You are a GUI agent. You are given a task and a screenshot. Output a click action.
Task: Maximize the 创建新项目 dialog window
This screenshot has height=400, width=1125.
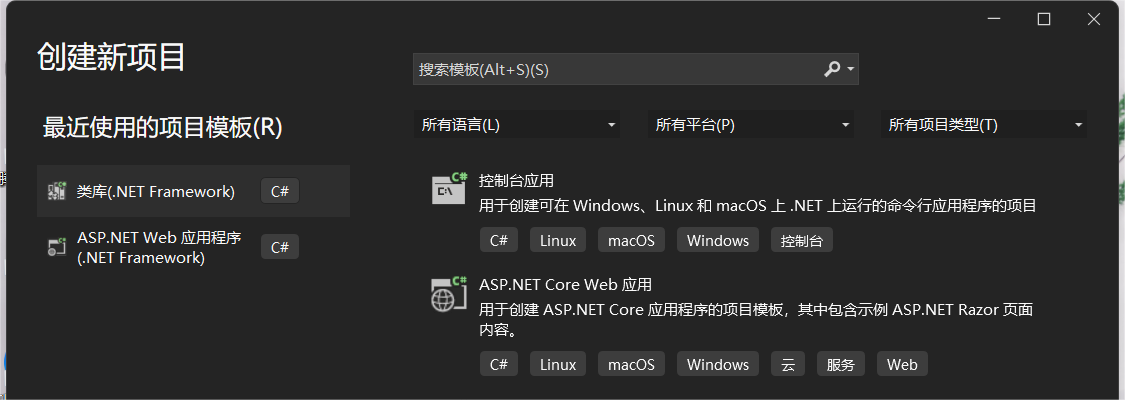click(1043, 19)
